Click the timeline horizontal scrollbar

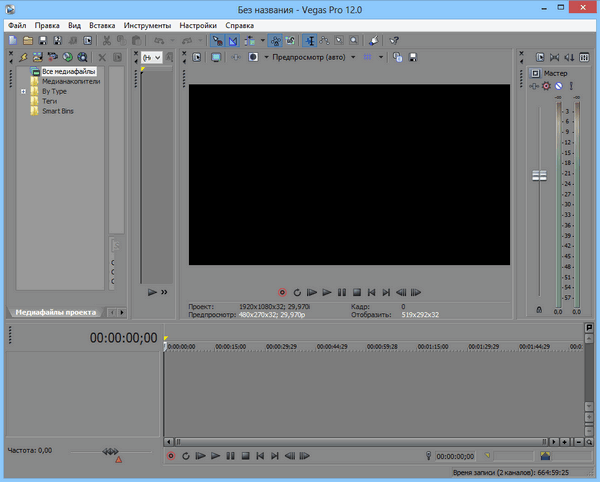point(360,439)
